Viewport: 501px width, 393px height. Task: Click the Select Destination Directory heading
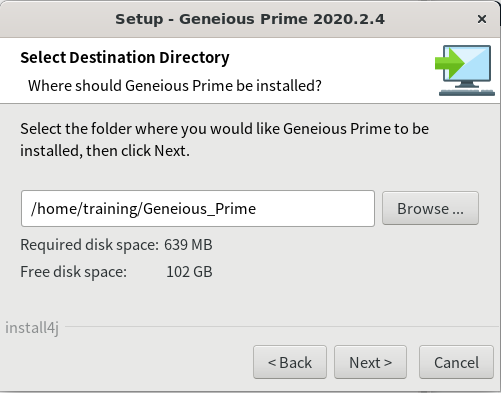click(x=125, y=57)
